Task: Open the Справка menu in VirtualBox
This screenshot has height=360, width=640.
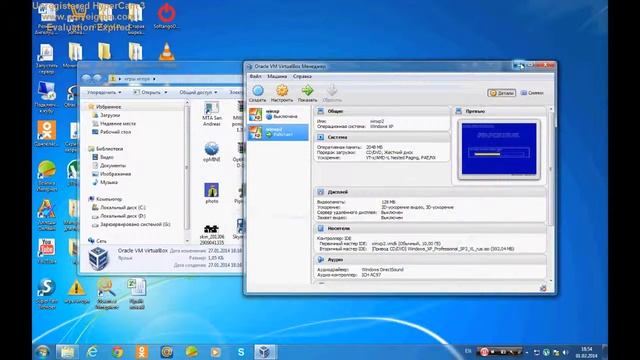Action: 302,76
